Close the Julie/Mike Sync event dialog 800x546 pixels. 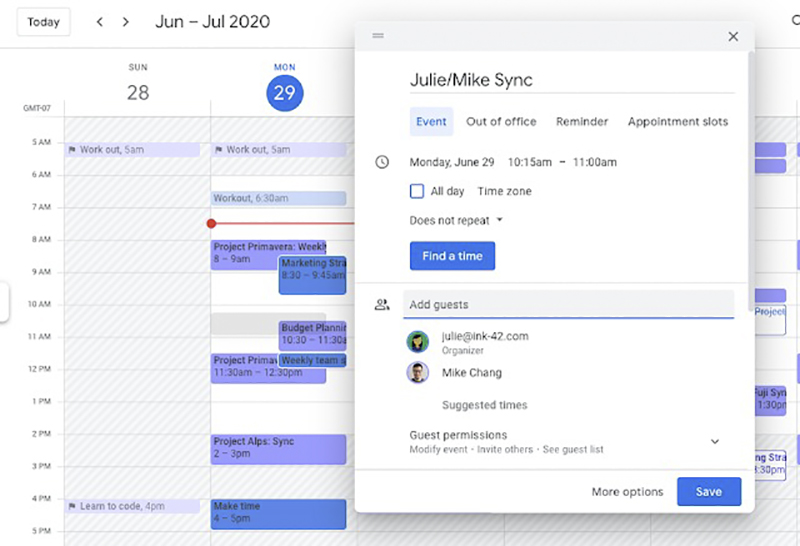click(x=733, y=36)
